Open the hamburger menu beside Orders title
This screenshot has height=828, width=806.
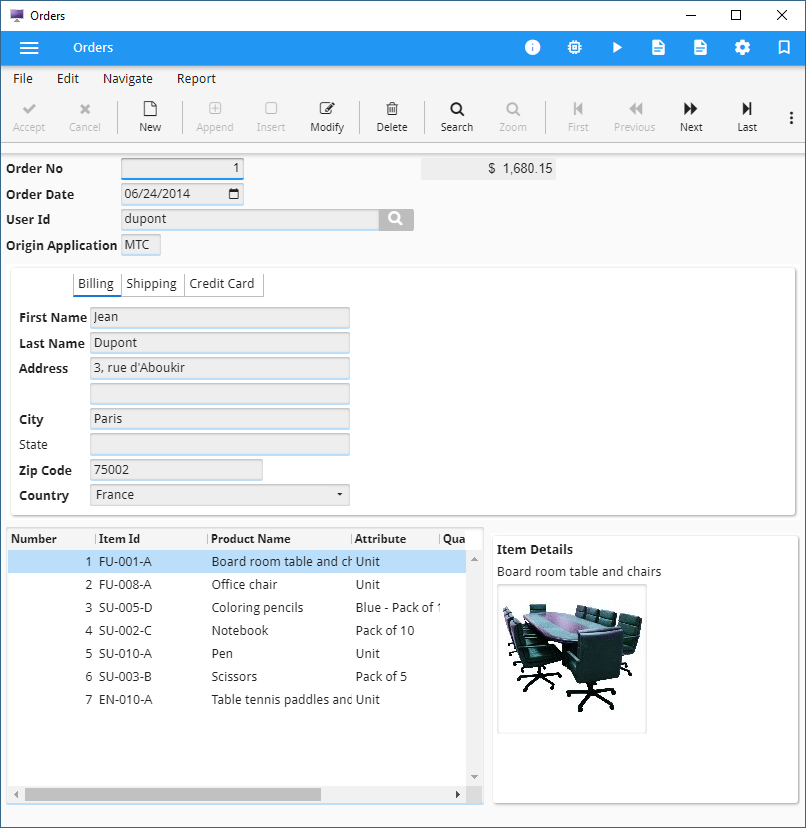(29, 47)
